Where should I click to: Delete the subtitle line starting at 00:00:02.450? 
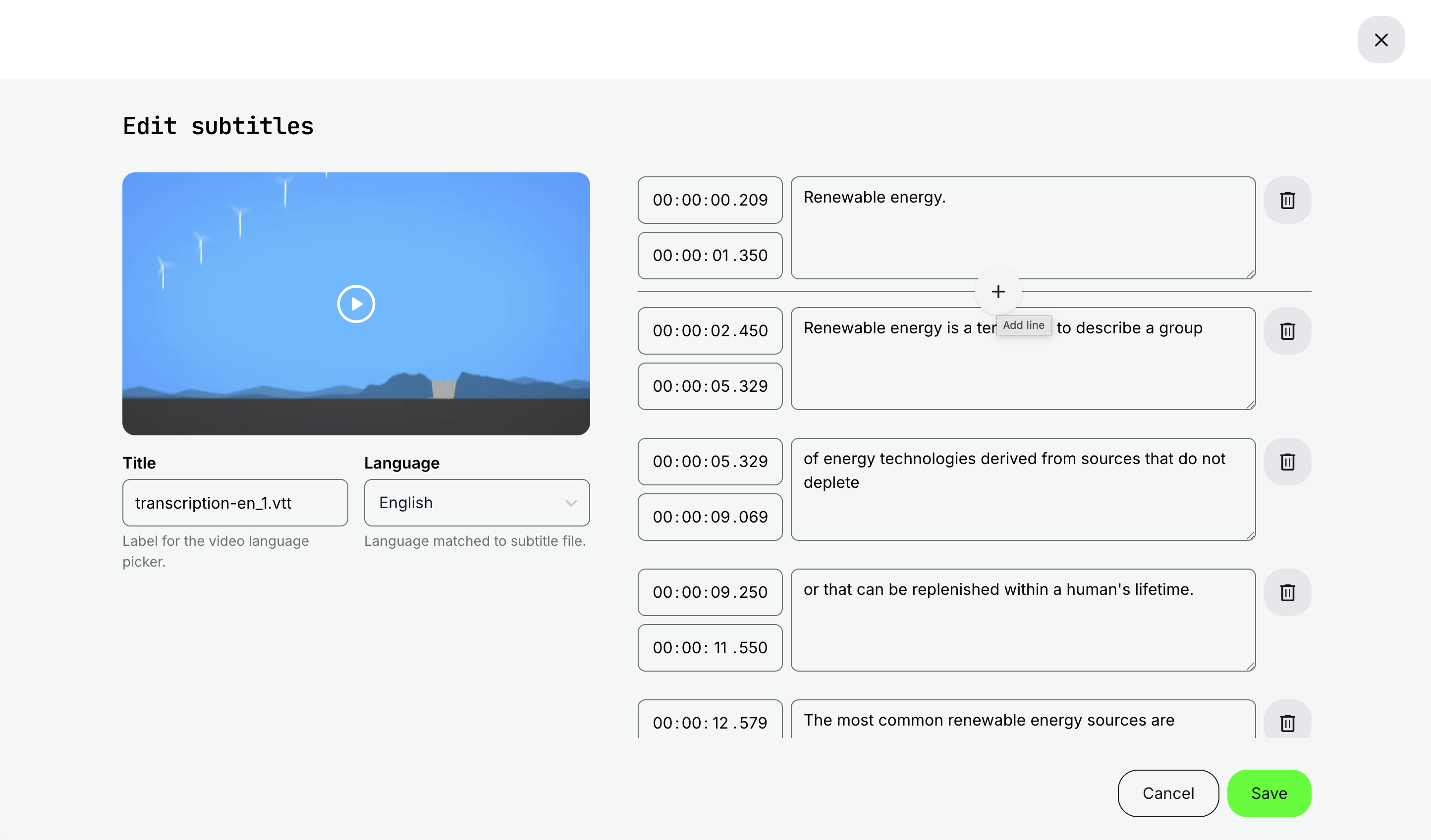click(1287, 331)
